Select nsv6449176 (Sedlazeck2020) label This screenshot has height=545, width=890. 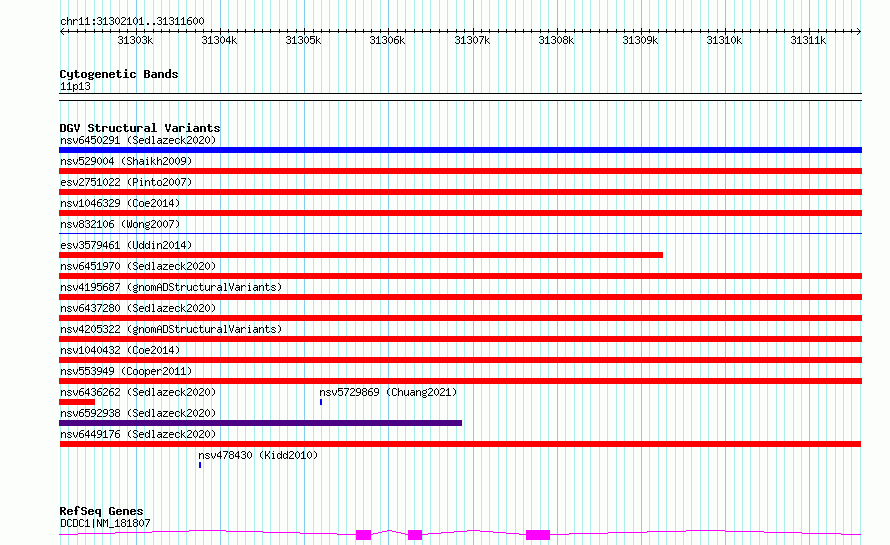click(138, 434)
